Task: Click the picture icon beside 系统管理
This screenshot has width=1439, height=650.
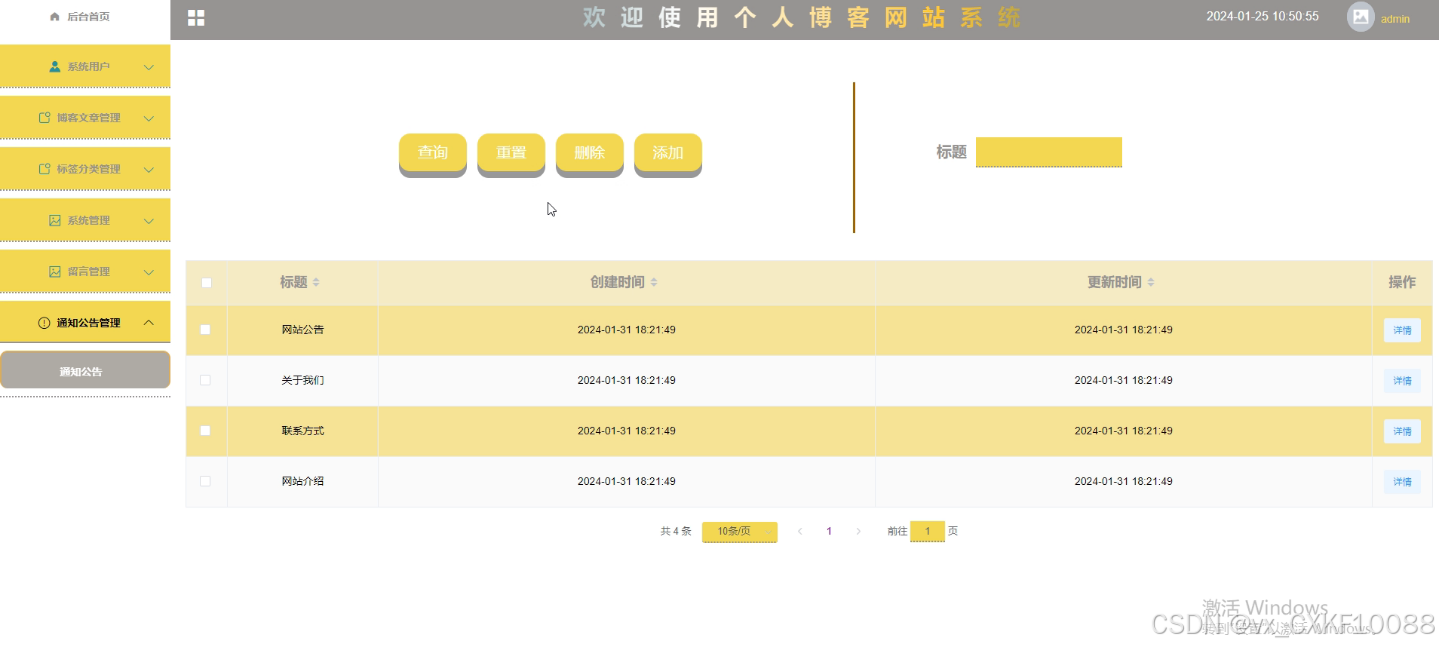Action: click(x=55, y=220)
